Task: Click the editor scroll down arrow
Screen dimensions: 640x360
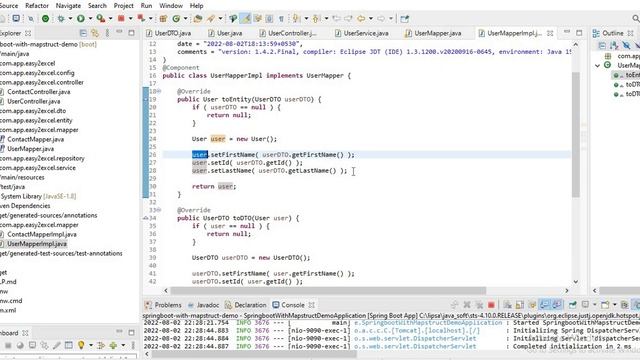Action: [x=576, y=282]
